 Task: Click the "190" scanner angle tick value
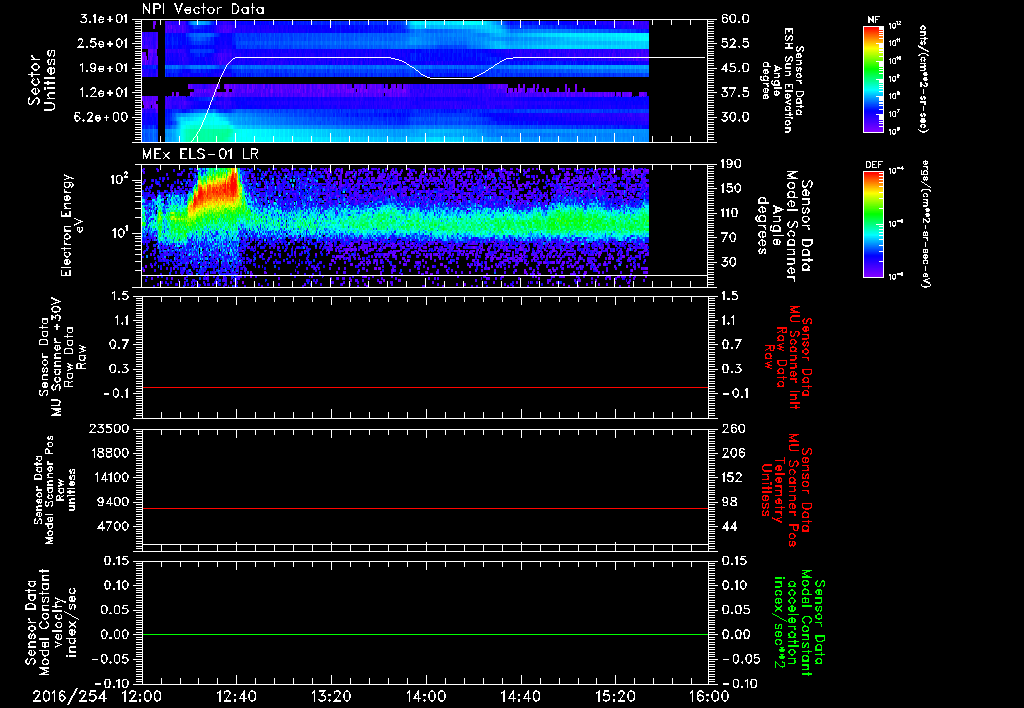tap(732, 164)
